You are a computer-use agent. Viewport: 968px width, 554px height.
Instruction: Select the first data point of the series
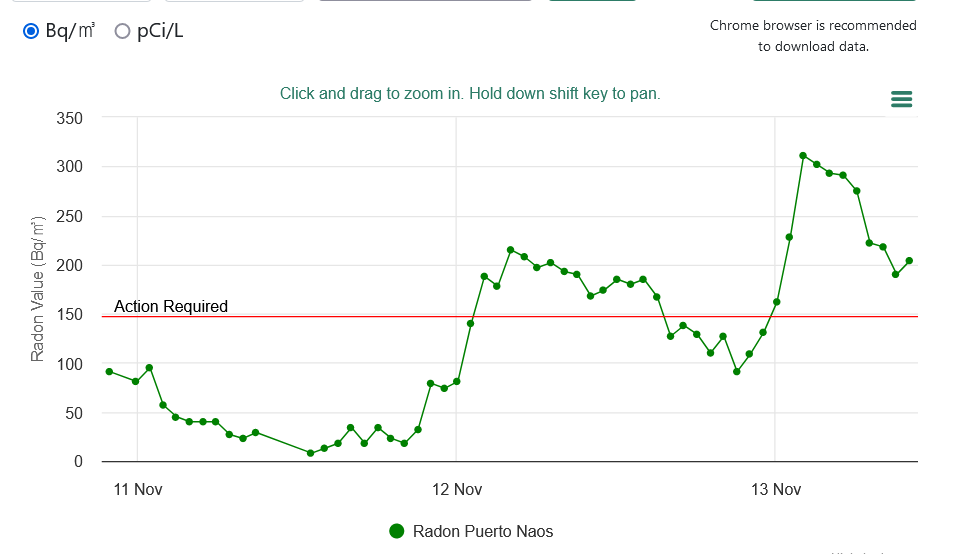109,372
